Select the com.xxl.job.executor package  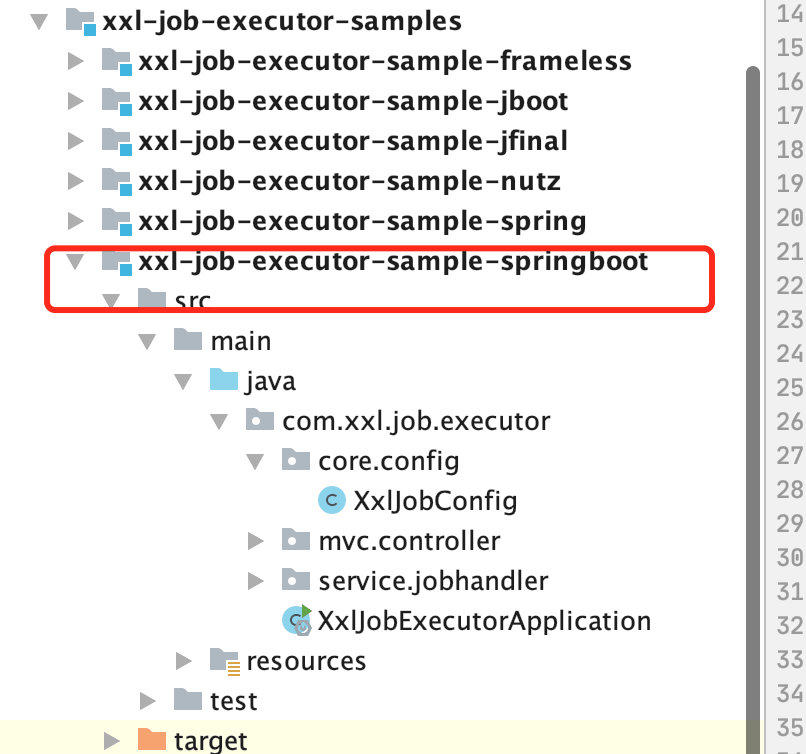point(416,421)
